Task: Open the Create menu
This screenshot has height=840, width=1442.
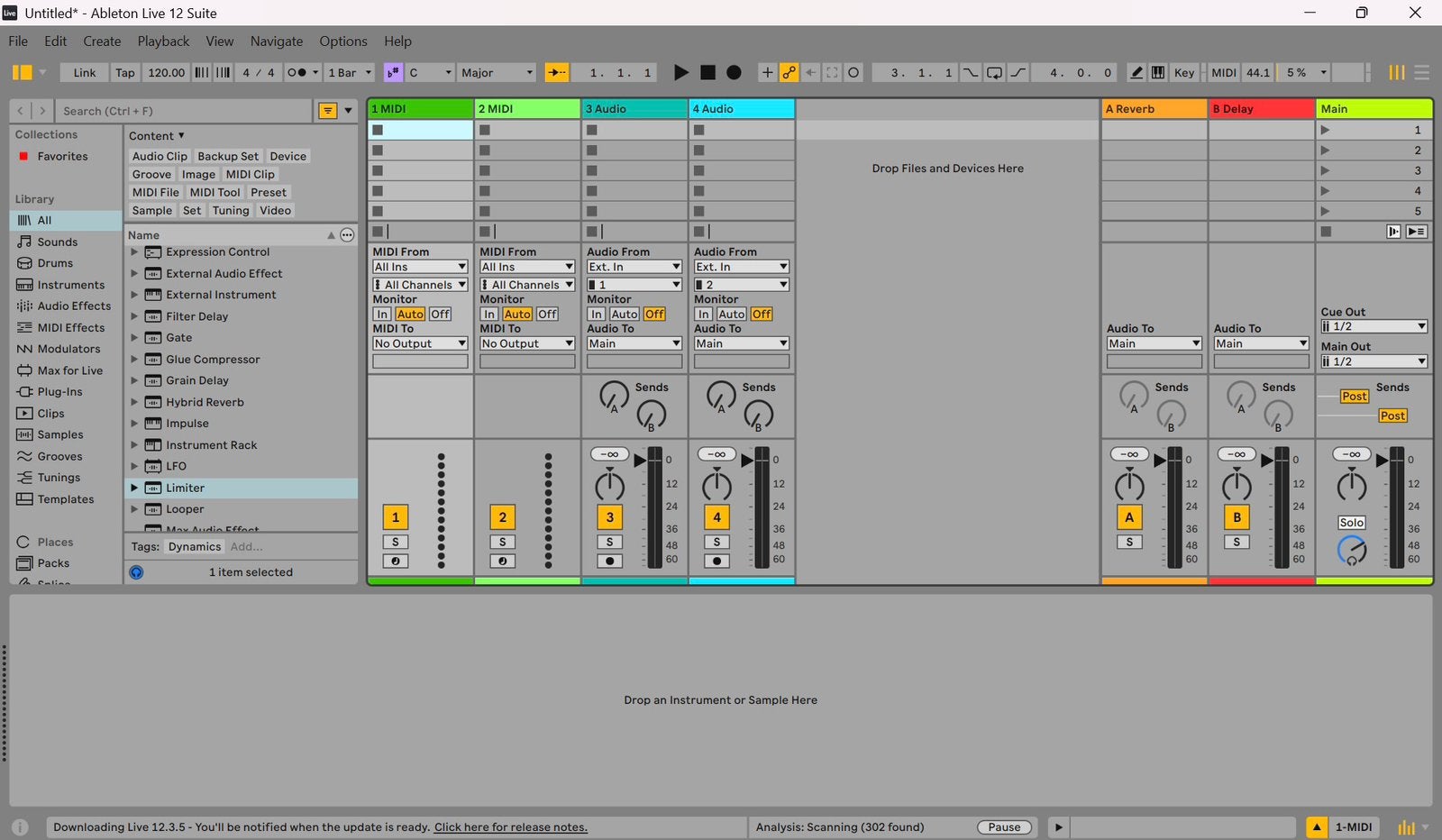Action: [x=102, y=41]
